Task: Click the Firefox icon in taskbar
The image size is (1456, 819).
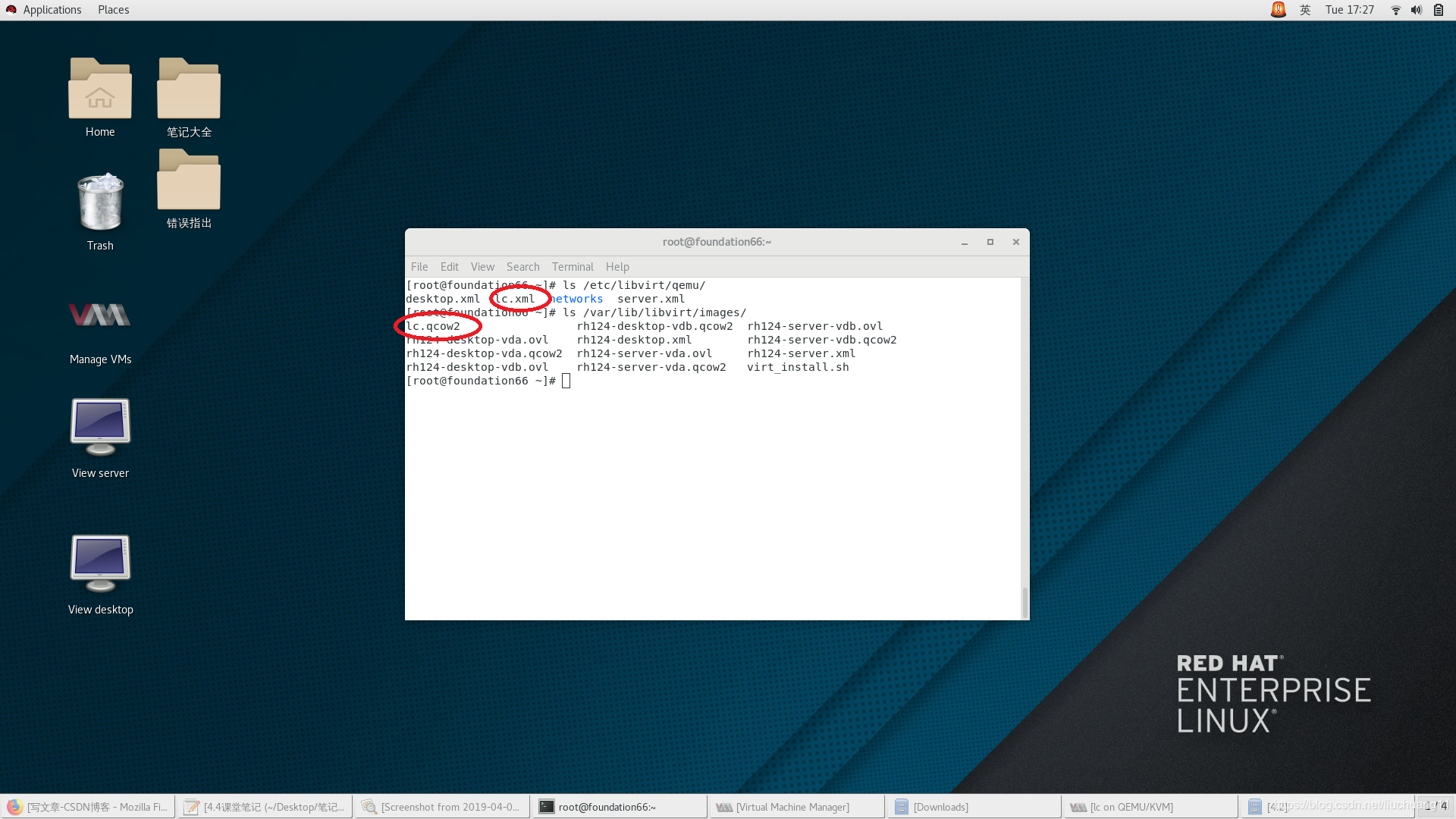Action: pos(14,807)
